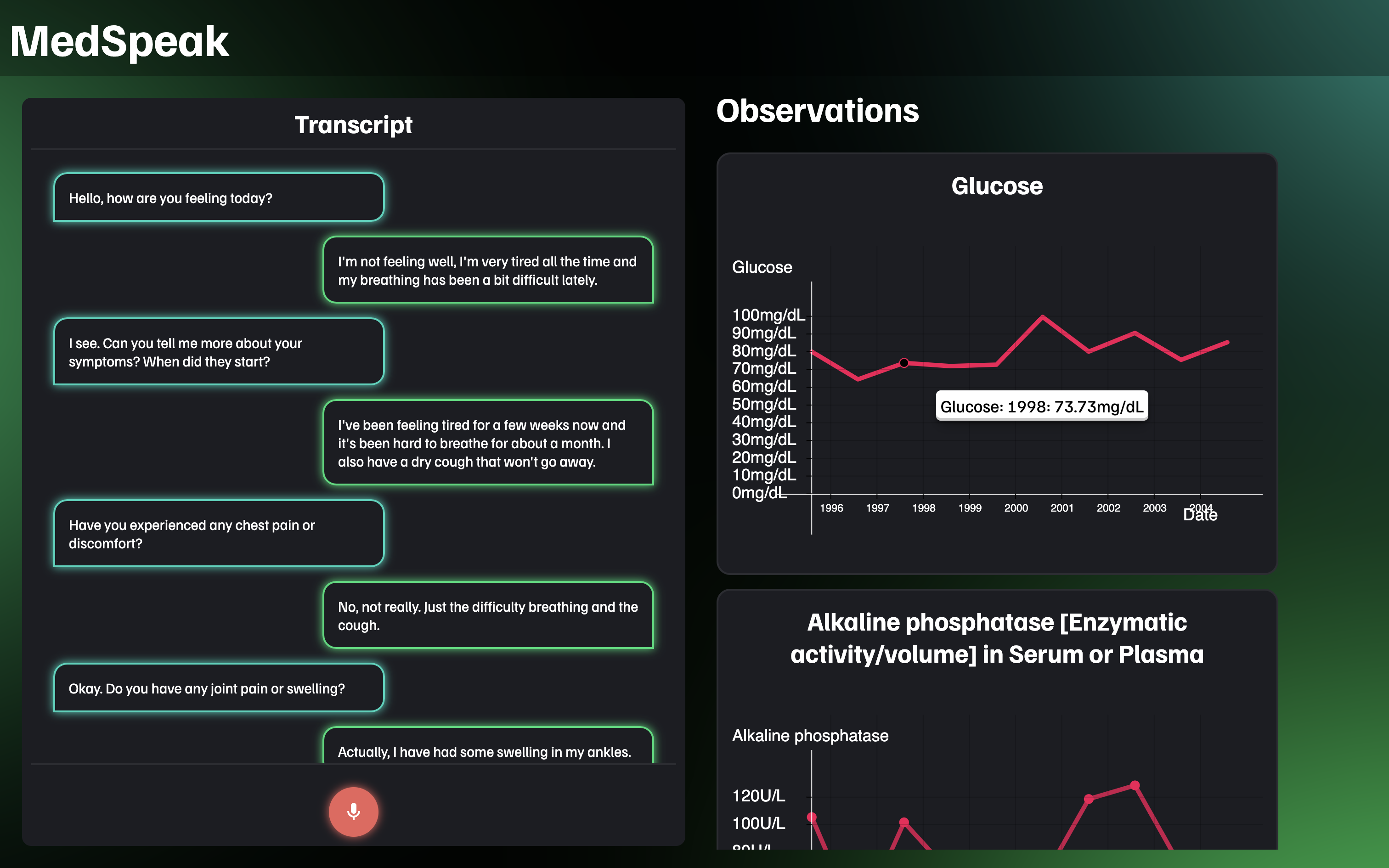Click the red microphone record button
This screenshot has height=868, width=1389.
click(x=353, y=811)
